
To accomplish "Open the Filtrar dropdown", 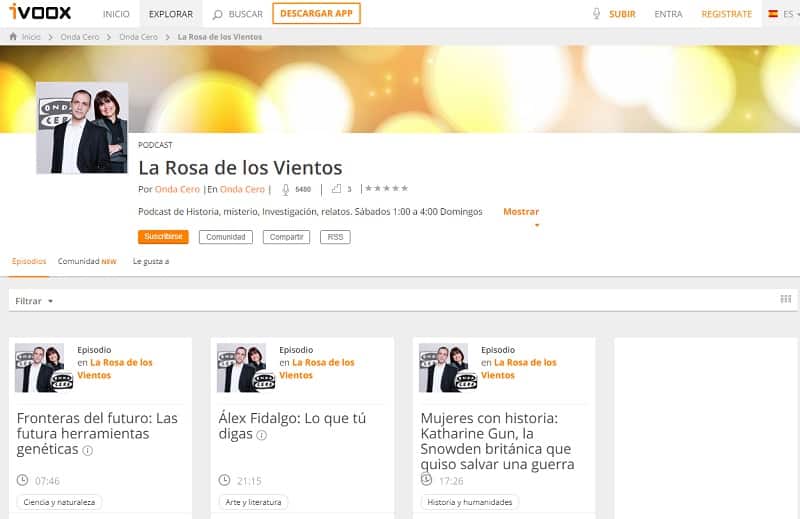I will 34,301.
